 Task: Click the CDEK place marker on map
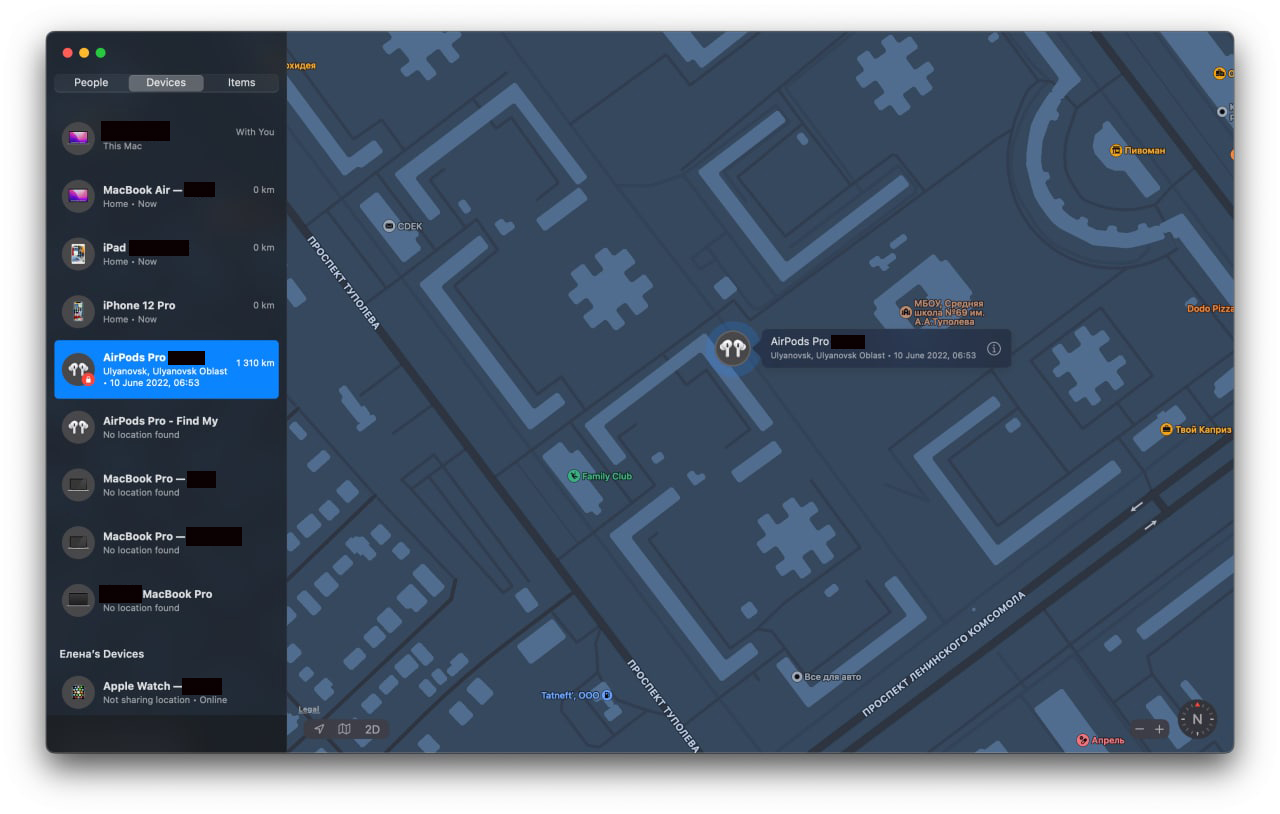click(390, 226)
